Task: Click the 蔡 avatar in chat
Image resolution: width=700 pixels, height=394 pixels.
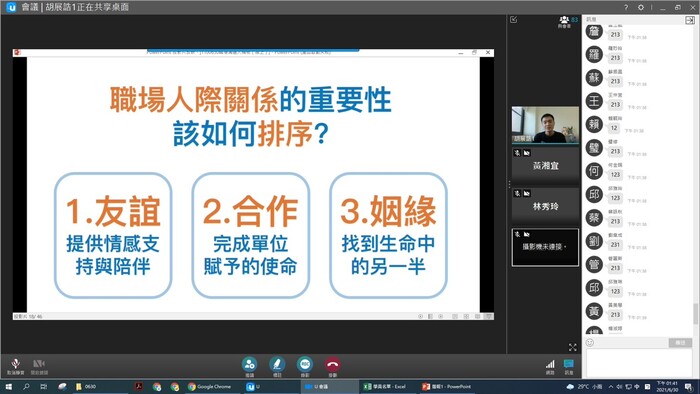Action: tap(594, 218)
